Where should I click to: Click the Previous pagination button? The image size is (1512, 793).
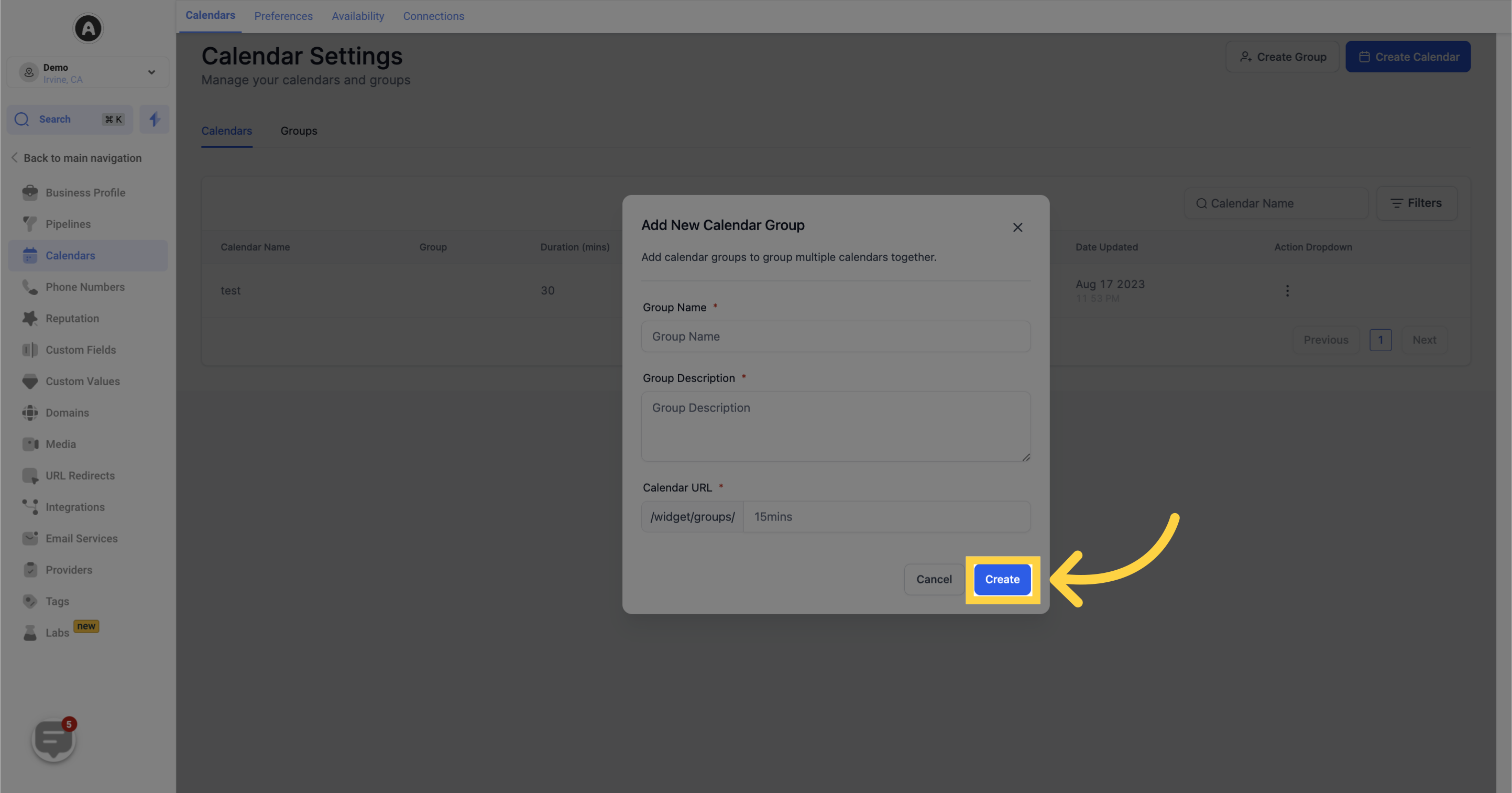[1326, 340]
